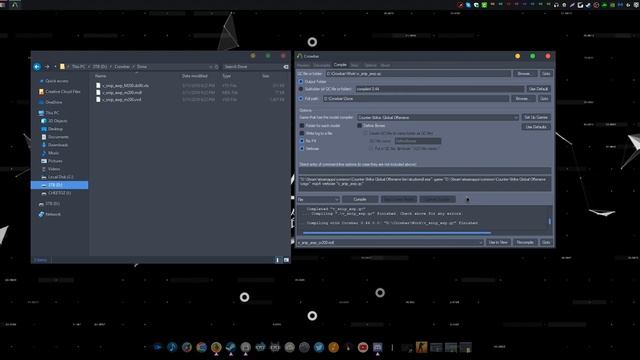
Task: Open Set Up Games in Crowbar
Action: [x=536, y=118]
